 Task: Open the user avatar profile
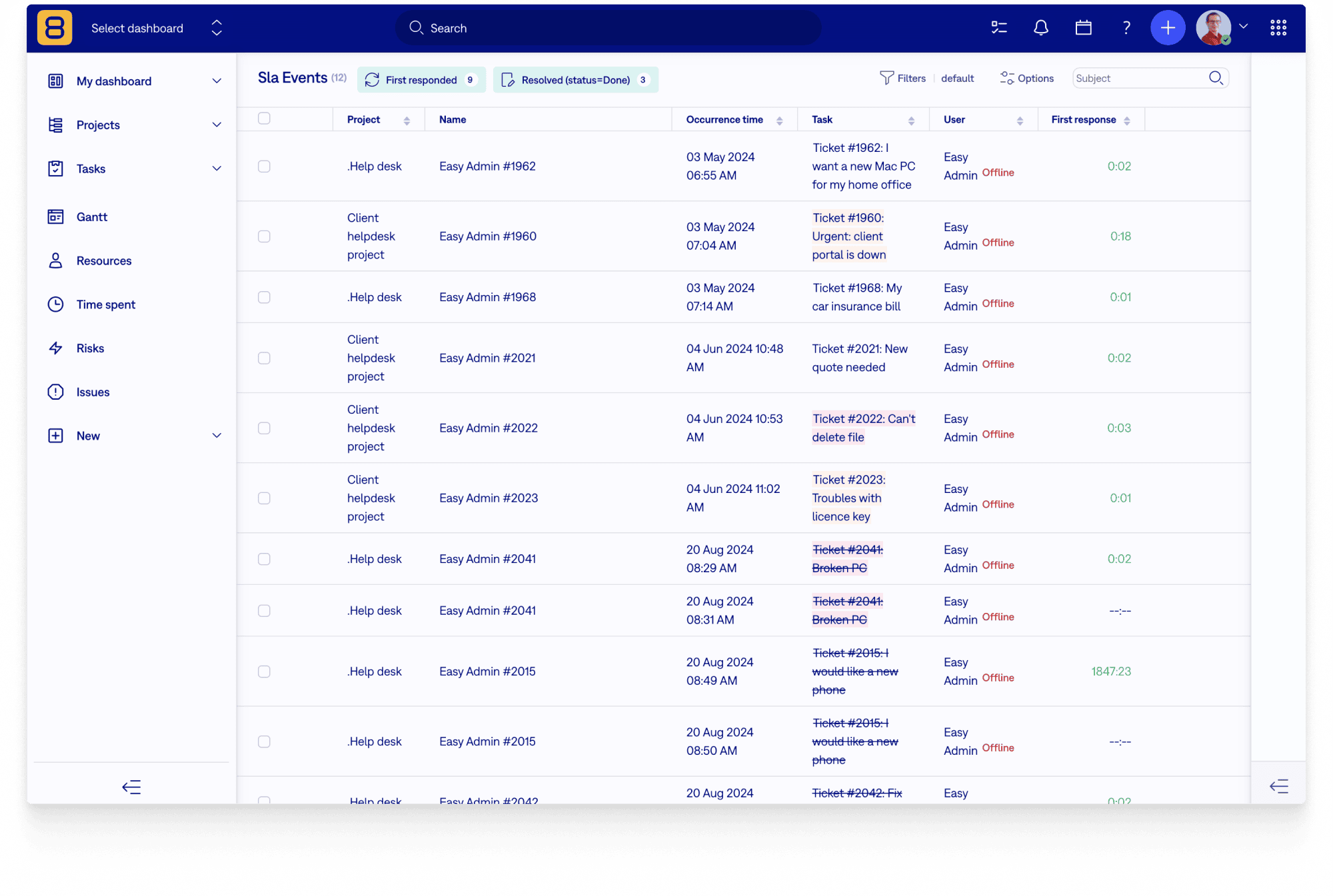[x=1213, y=28]
